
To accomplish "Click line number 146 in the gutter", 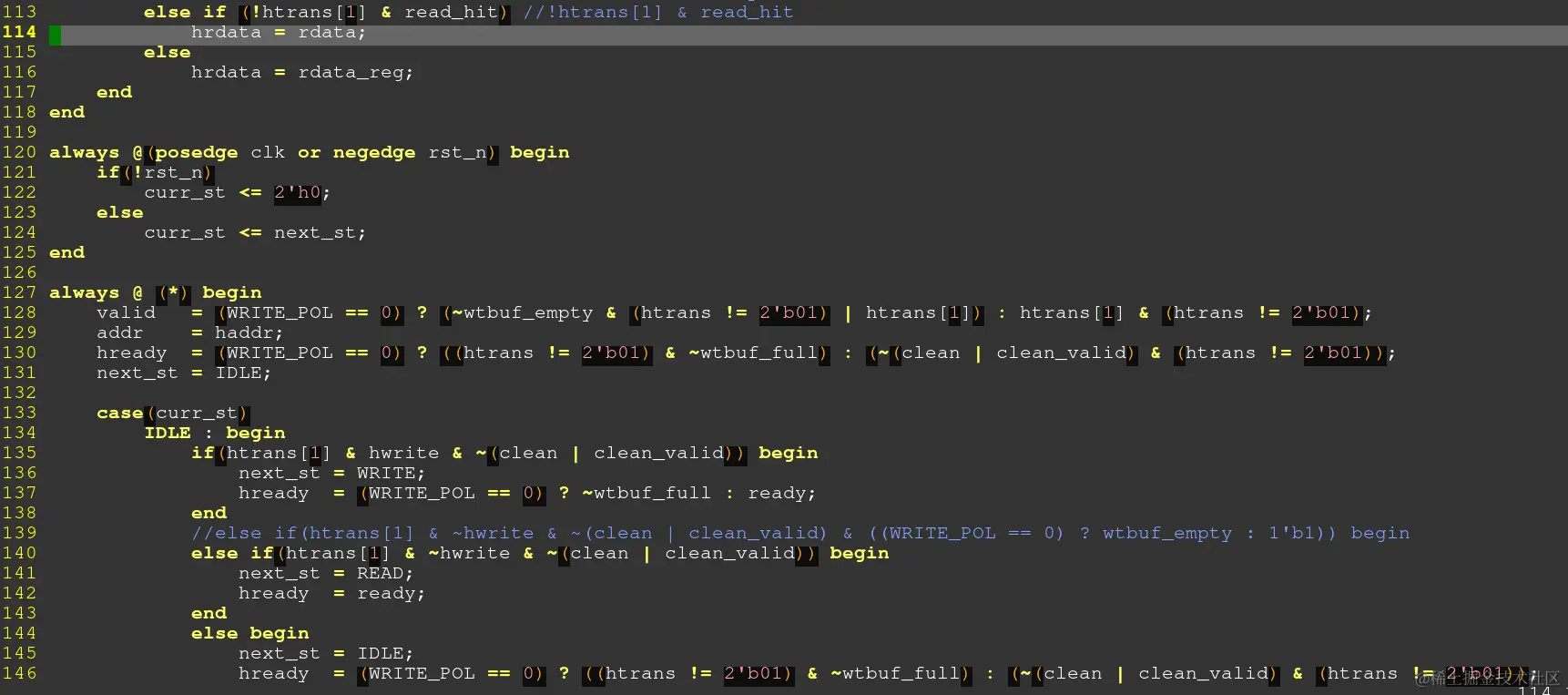I will (19, 673).
